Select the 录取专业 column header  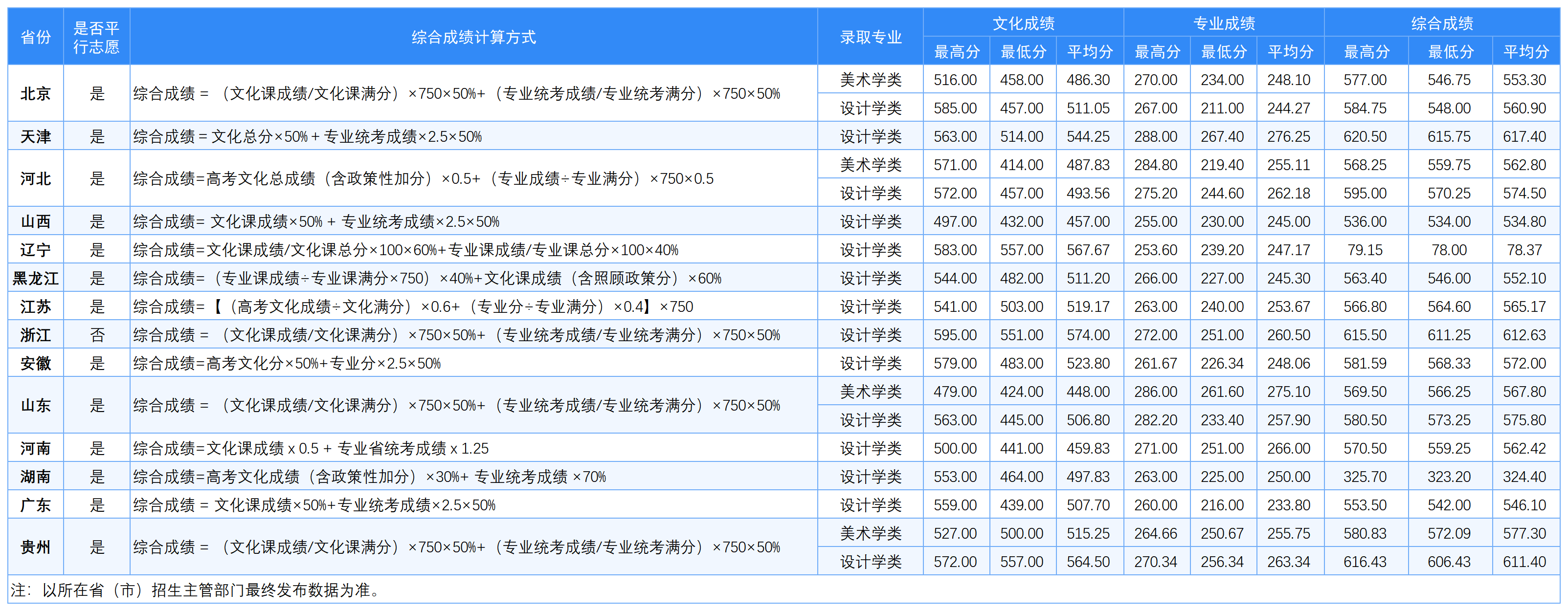click(871, 37)
